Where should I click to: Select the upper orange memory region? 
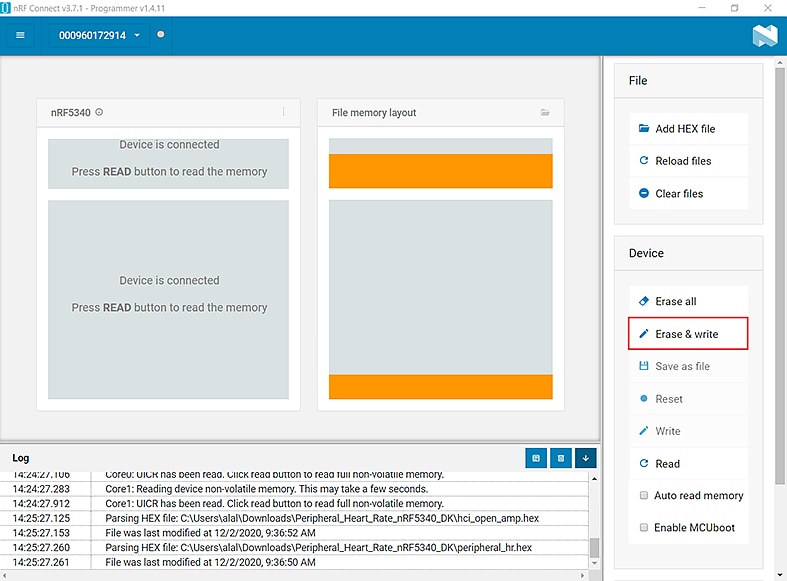pyautogui.click(x=441, y=171)
